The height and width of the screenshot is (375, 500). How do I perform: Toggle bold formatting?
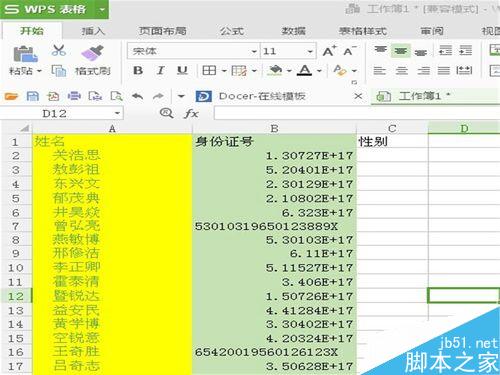pos(138,70)
